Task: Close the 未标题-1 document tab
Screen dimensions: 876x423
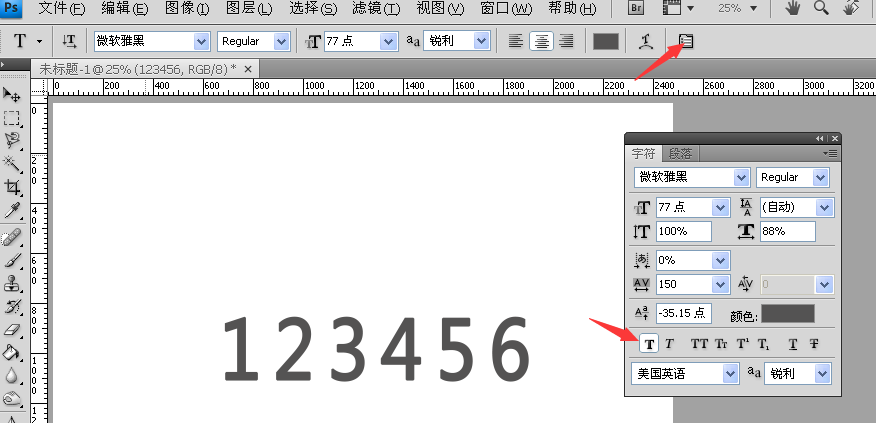Action: [248, 69]
